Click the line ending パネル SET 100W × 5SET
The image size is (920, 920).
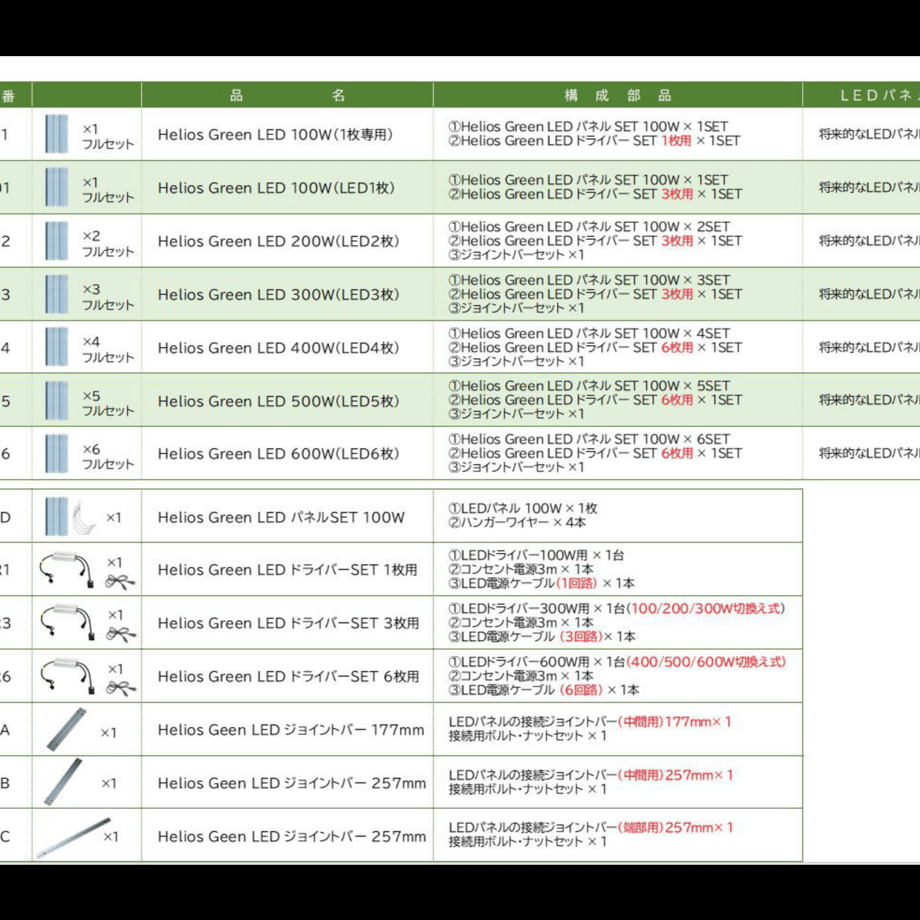(589, 385)
